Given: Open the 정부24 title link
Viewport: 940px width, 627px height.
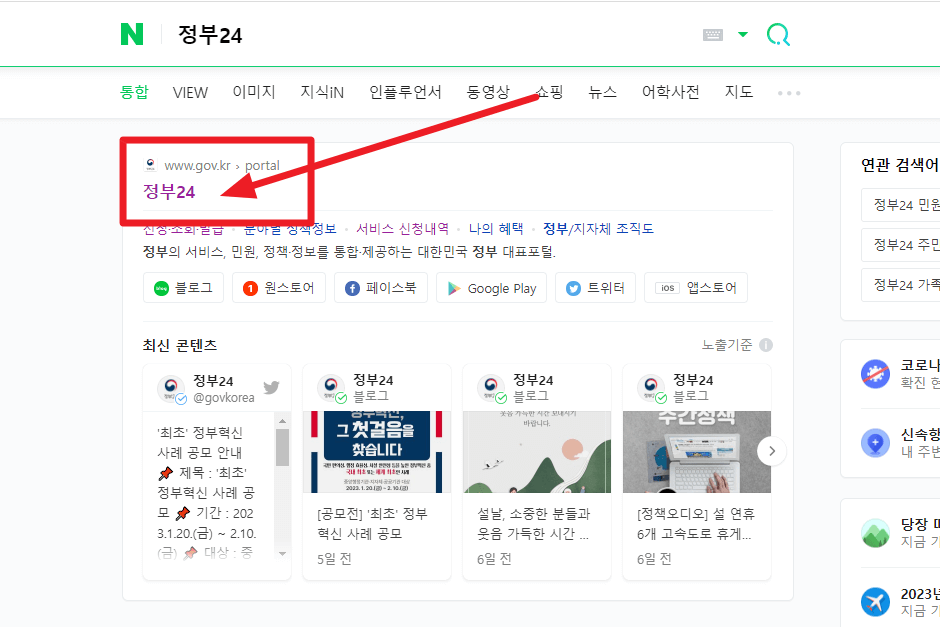Looking at the screenshot, I should 169,192.
